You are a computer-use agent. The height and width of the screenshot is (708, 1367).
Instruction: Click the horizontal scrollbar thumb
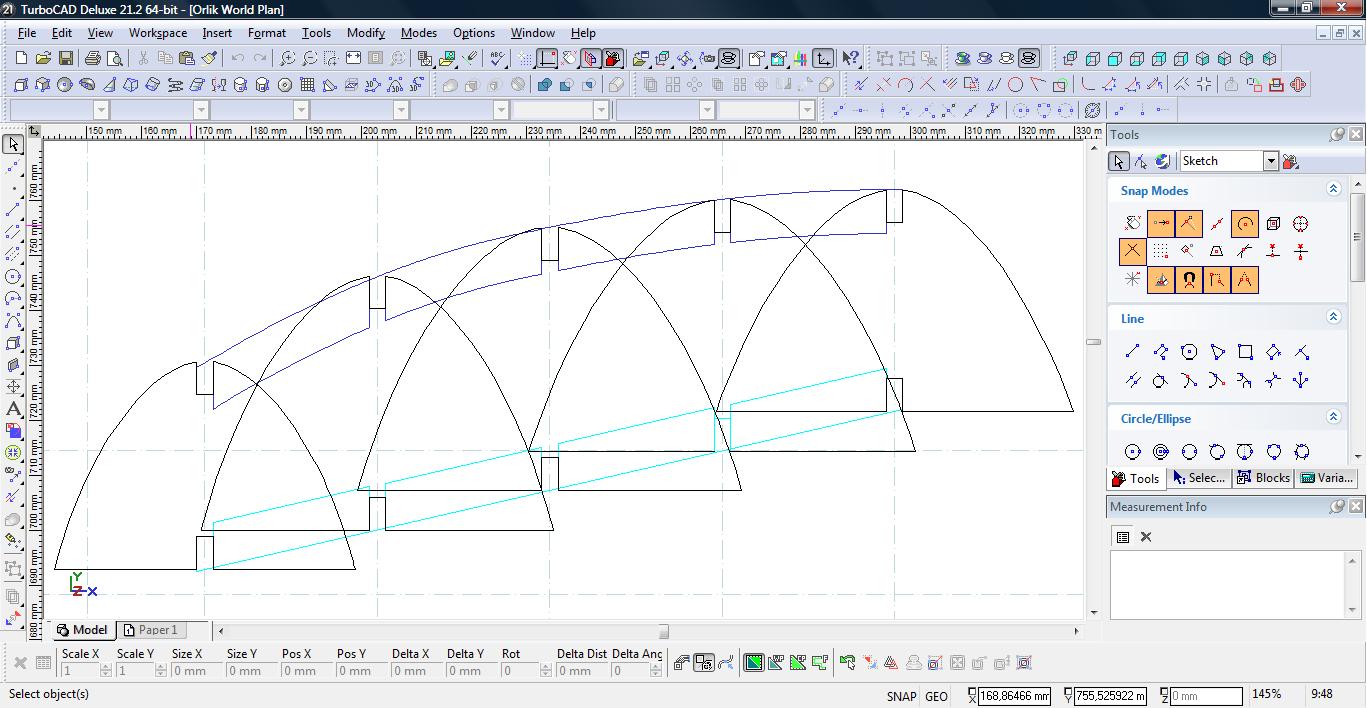[x=663, y=631]
